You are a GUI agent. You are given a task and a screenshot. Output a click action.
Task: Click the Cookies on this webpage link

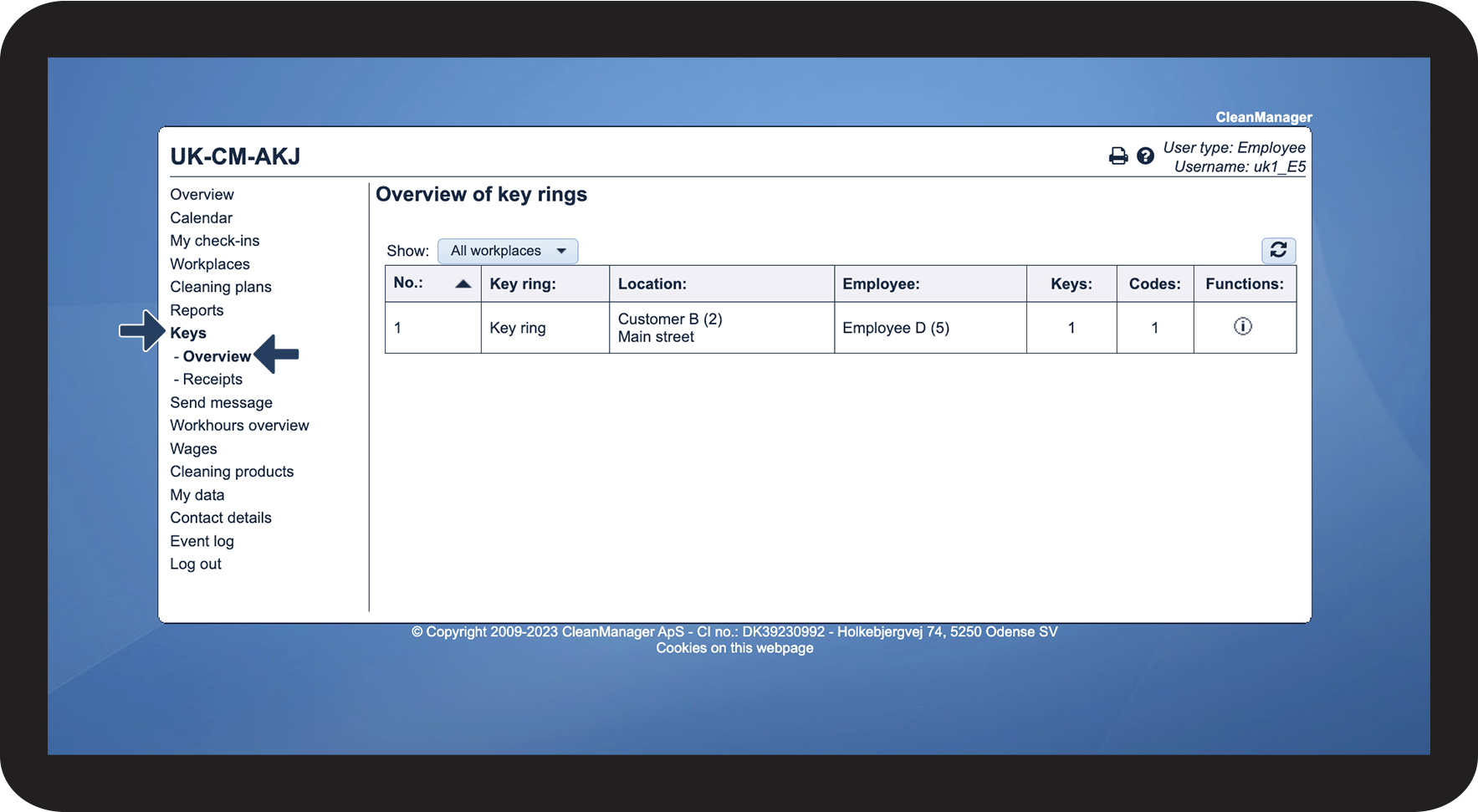(x=734, y=648)
